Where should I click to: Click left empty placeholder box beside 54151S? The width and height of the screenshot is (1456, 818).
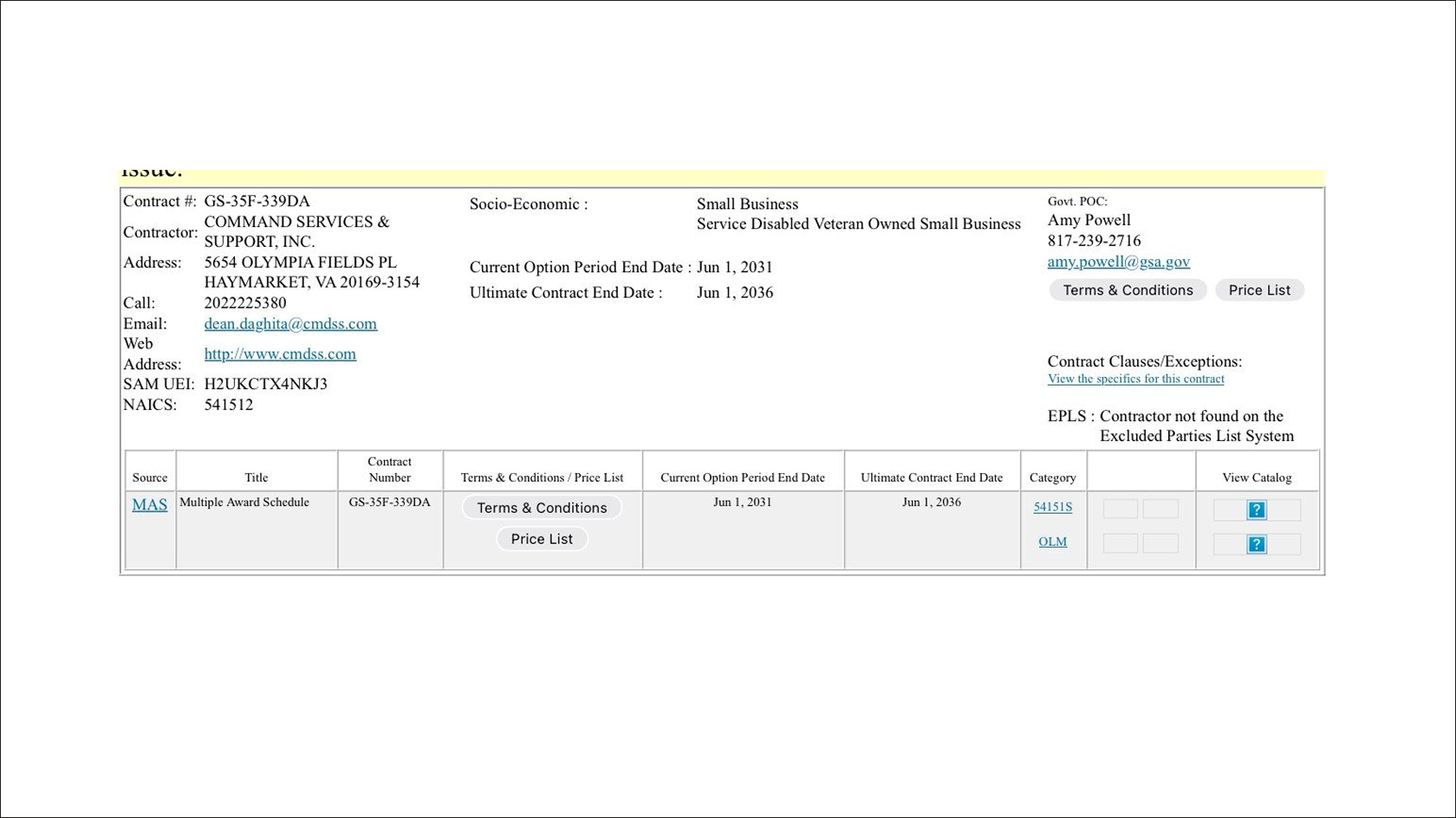1120,509
